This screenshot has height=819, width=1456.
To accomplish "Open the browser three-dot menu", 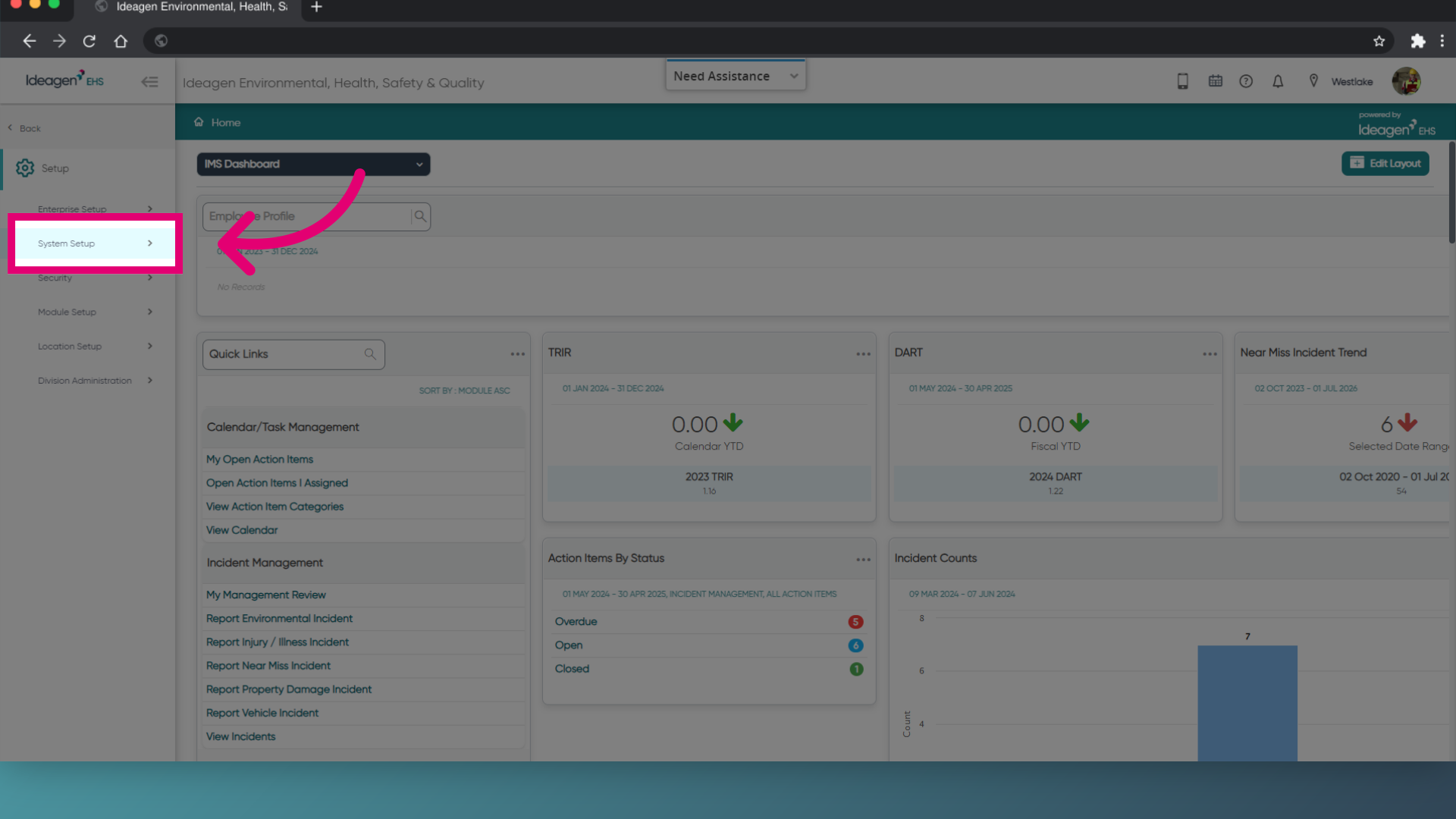I will pos(1442,41).
